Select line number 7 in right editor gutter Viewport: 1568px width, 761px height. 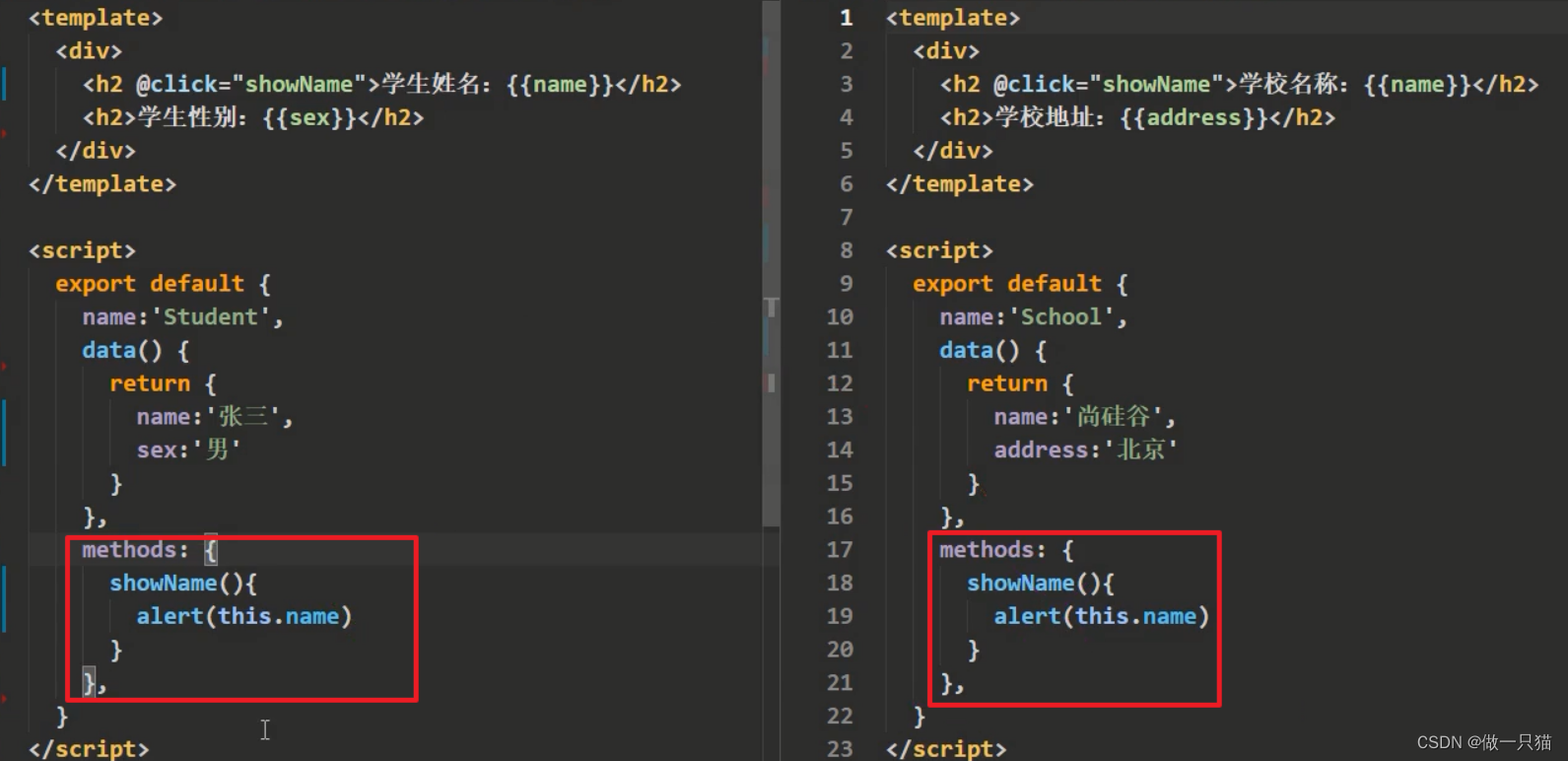click(846, 217)
